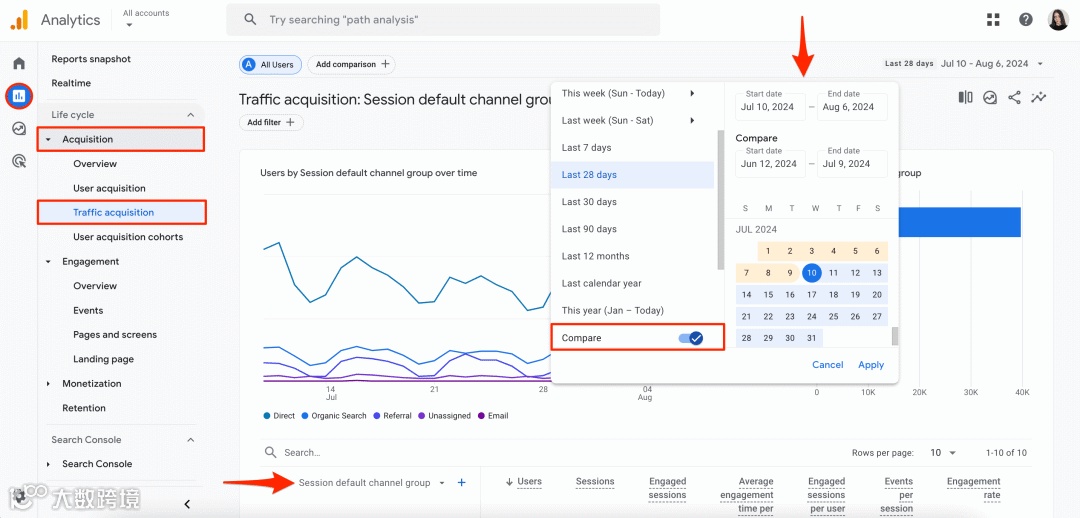Open the Home icon in left rail
Image resolution: width=1080 pixels, height=518 pixels.
tap(19, 63)
